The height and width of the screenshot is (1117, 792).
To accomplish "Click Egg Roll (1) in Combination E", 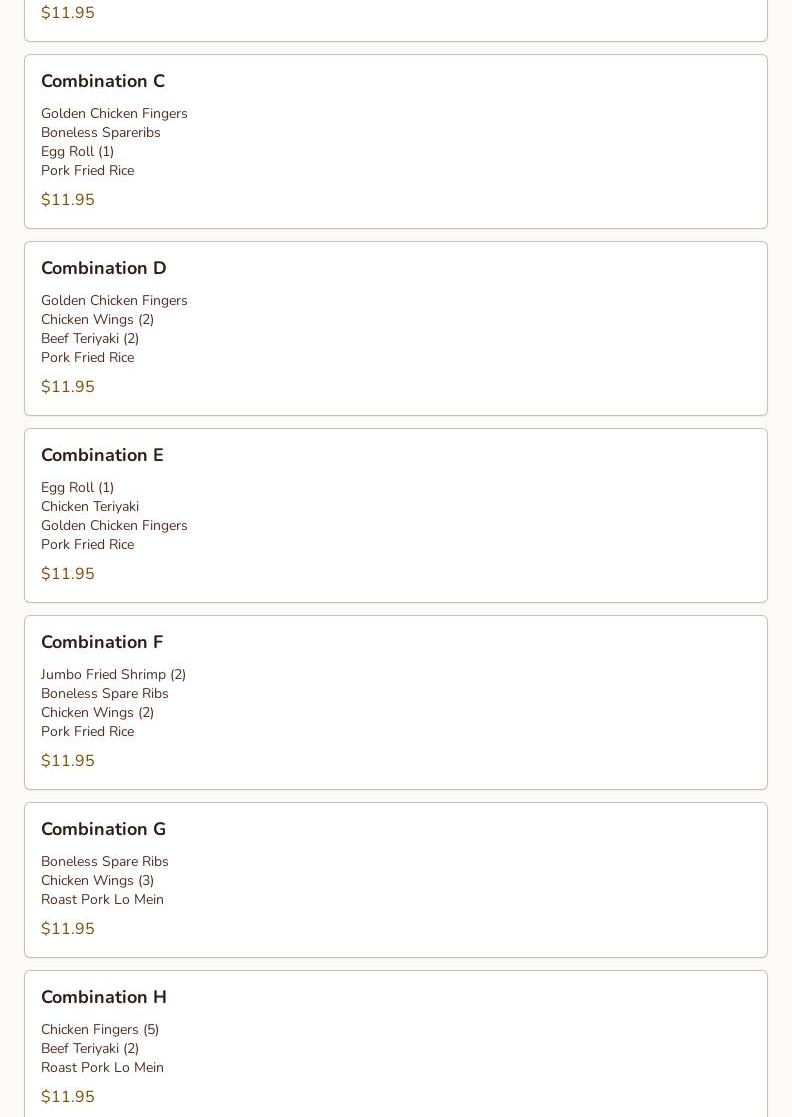I will click(78, 487).
